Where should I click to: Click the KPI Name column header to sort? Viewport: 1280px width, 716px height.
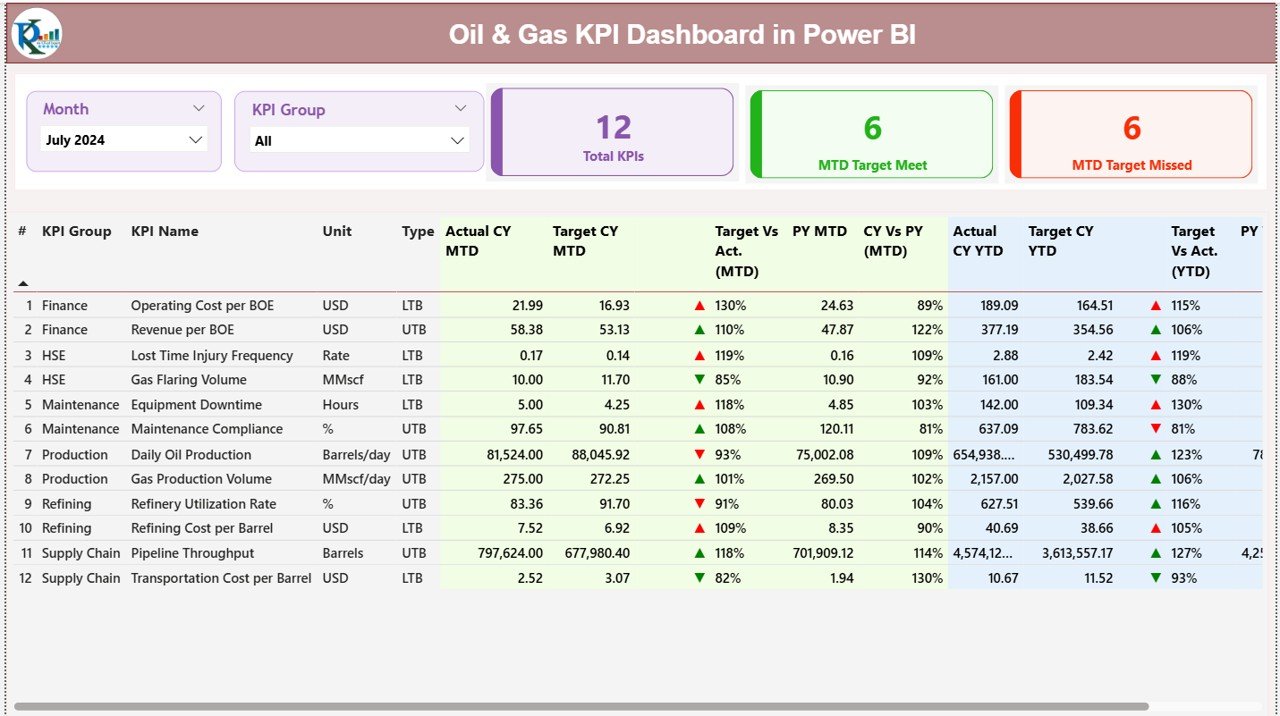163,231
